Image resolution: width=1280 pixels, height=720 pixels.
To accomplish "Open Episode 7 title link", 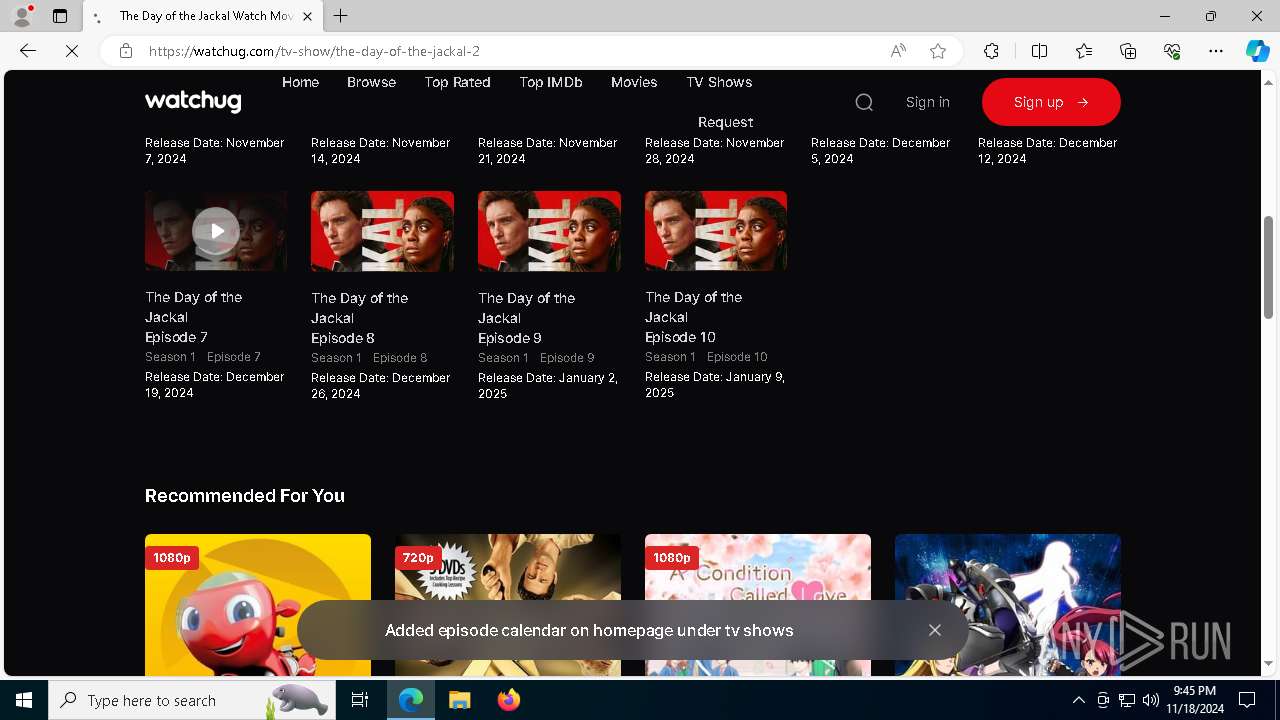I will coord(194,317).
